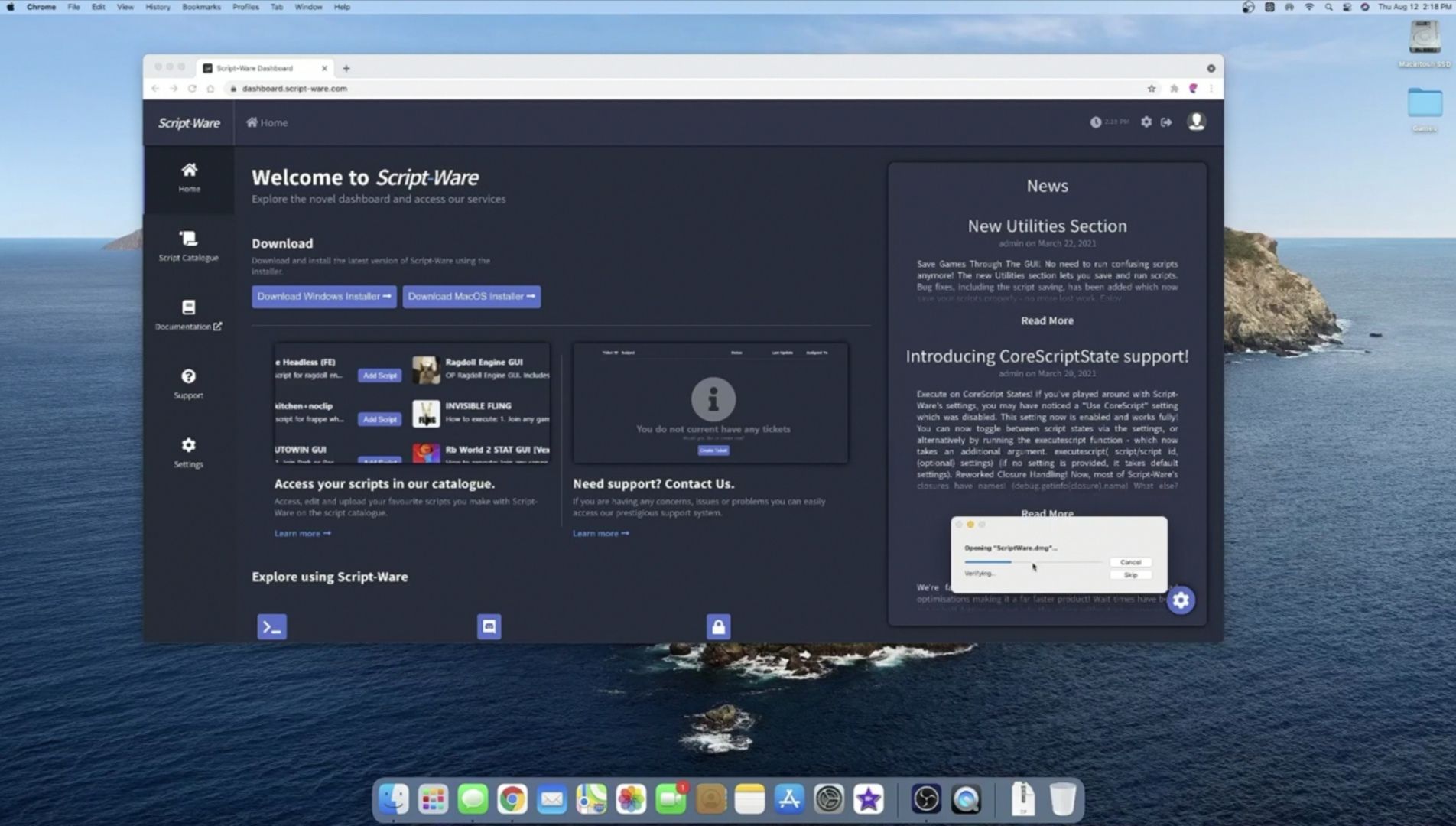Screen dimensions: 1456x826
Task: Open the script catalogue preview thumbnail
Action: (412, 403)
